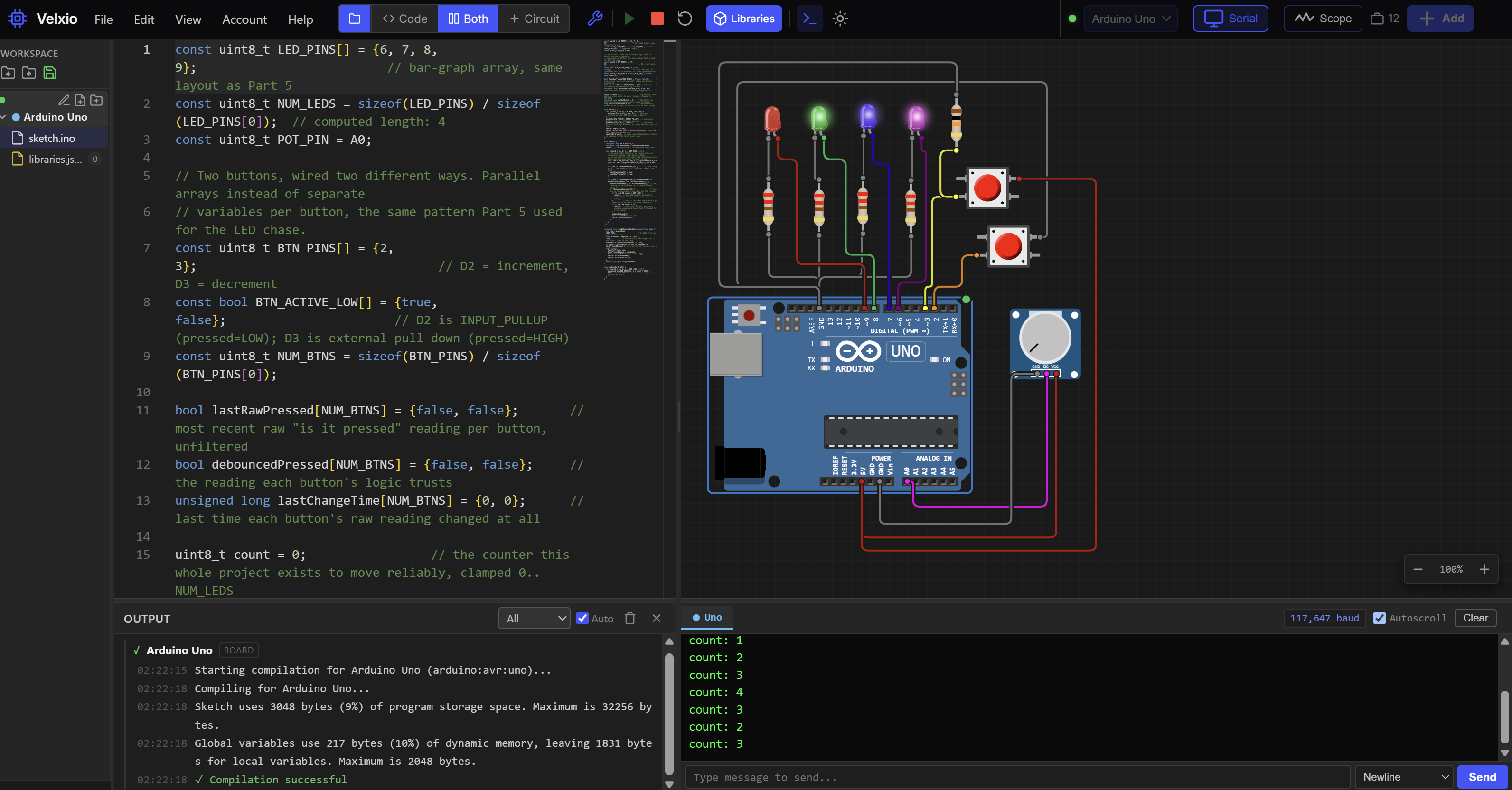
Task: Switch to Circuit-only view
Action: click(x=534, y=19)
